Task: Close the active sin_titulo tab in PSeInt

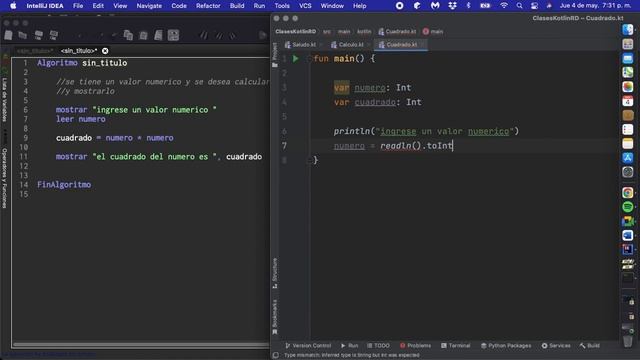Action: pyautogui.click(x=105, y=51)
